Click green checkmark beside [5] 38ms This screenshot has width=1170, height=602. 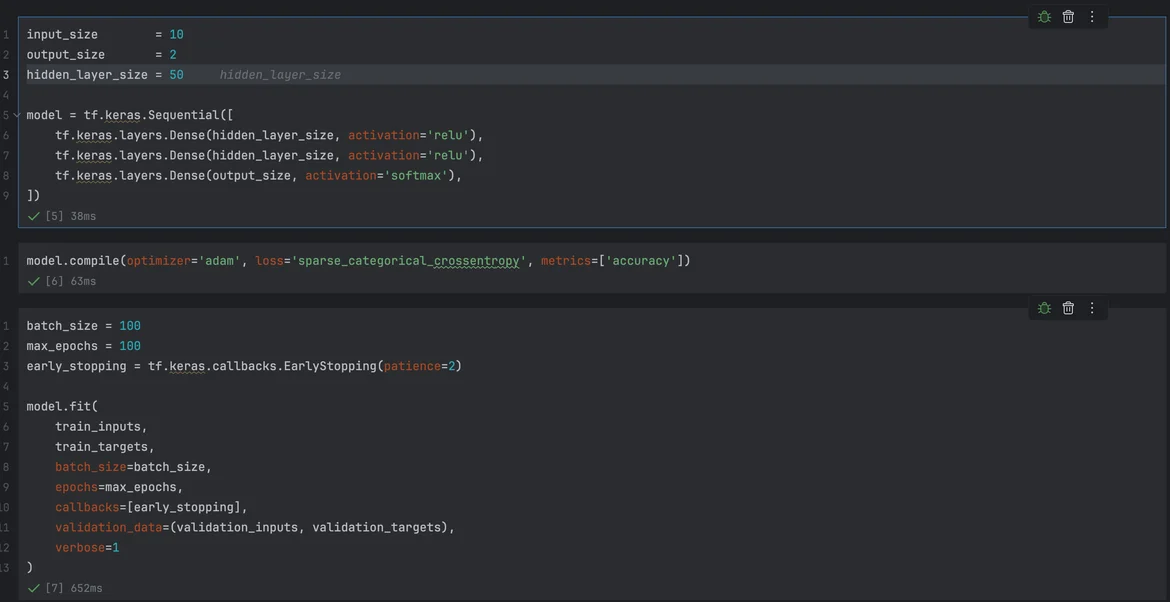click(34, 216)
